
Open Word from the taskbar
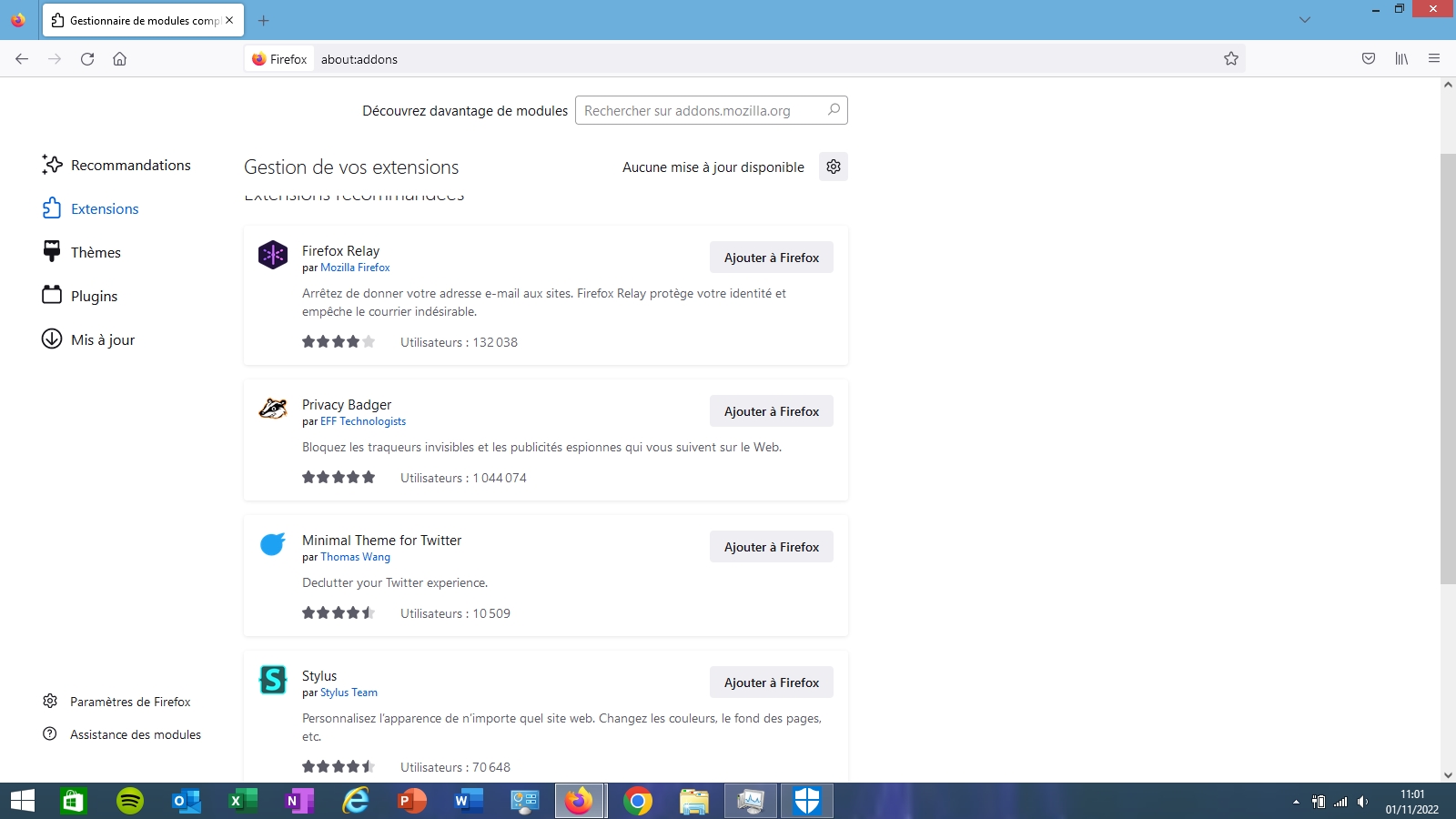(468, 801)
